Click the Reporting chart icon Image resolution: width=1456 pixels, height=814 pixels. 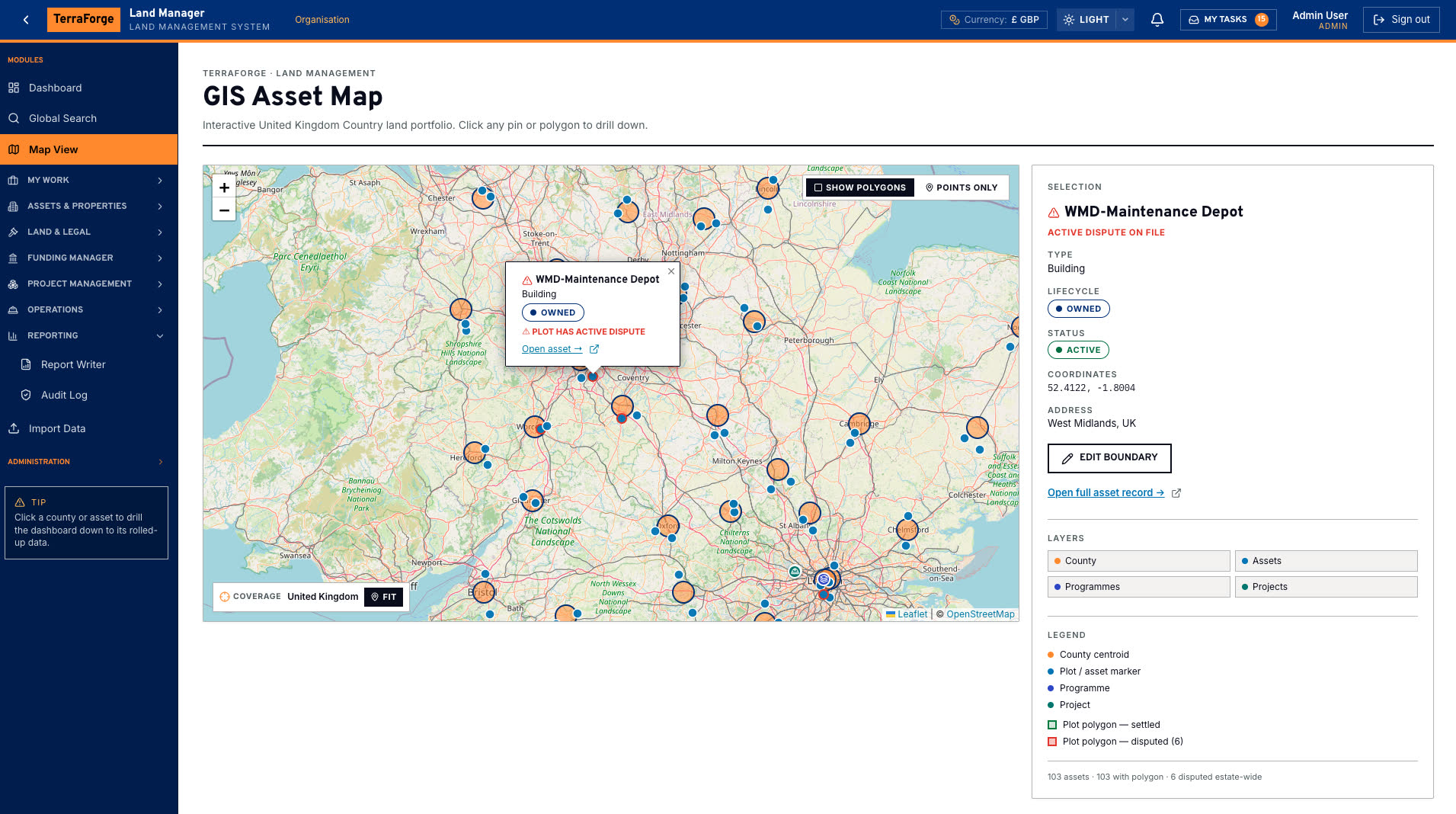point(13,335)
